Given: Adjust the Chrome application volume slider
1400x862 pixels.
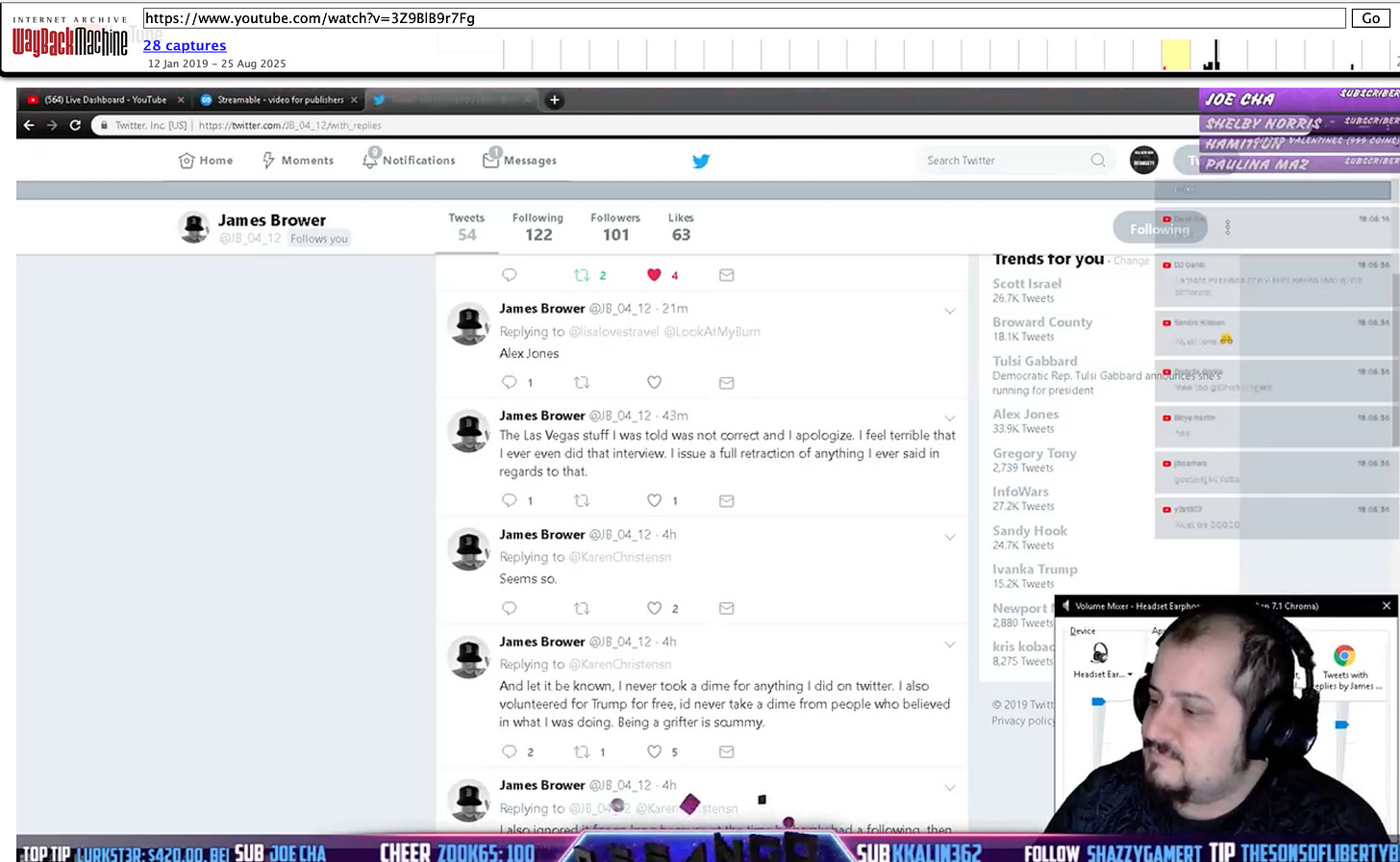Looking at the screenshot, I should pyautogui.click(x=1342, y=724).
